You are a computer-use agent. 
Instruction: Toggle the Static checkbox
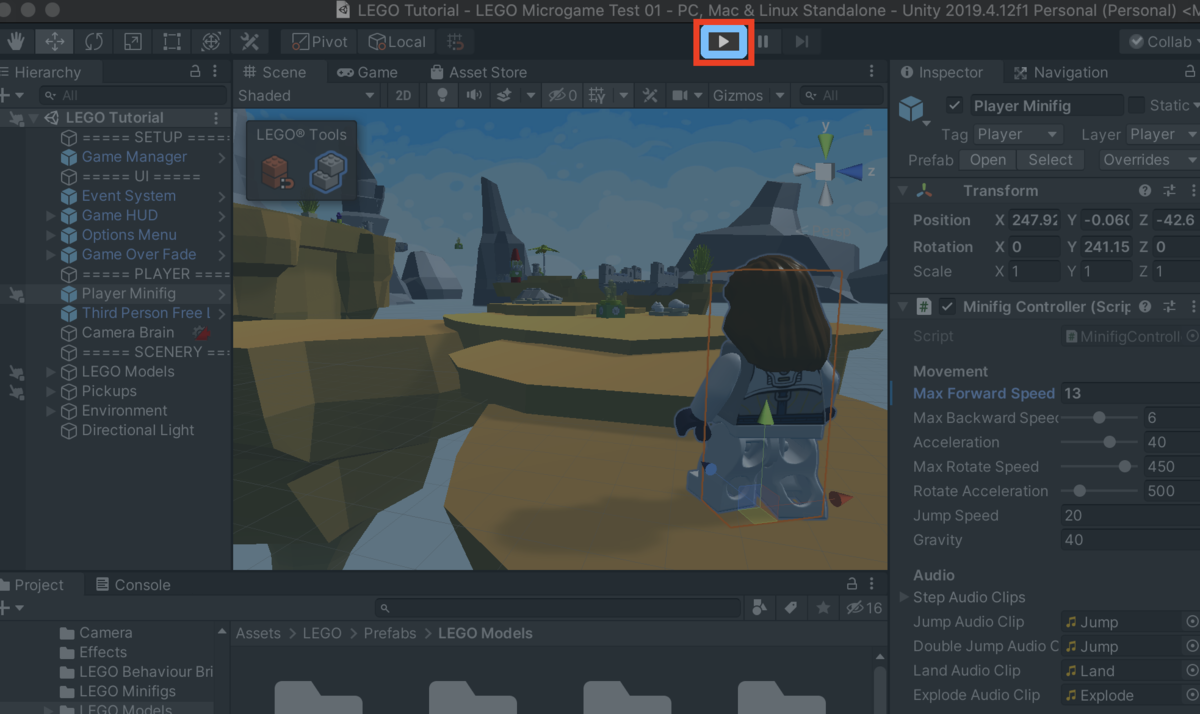tap(1136, 105)
